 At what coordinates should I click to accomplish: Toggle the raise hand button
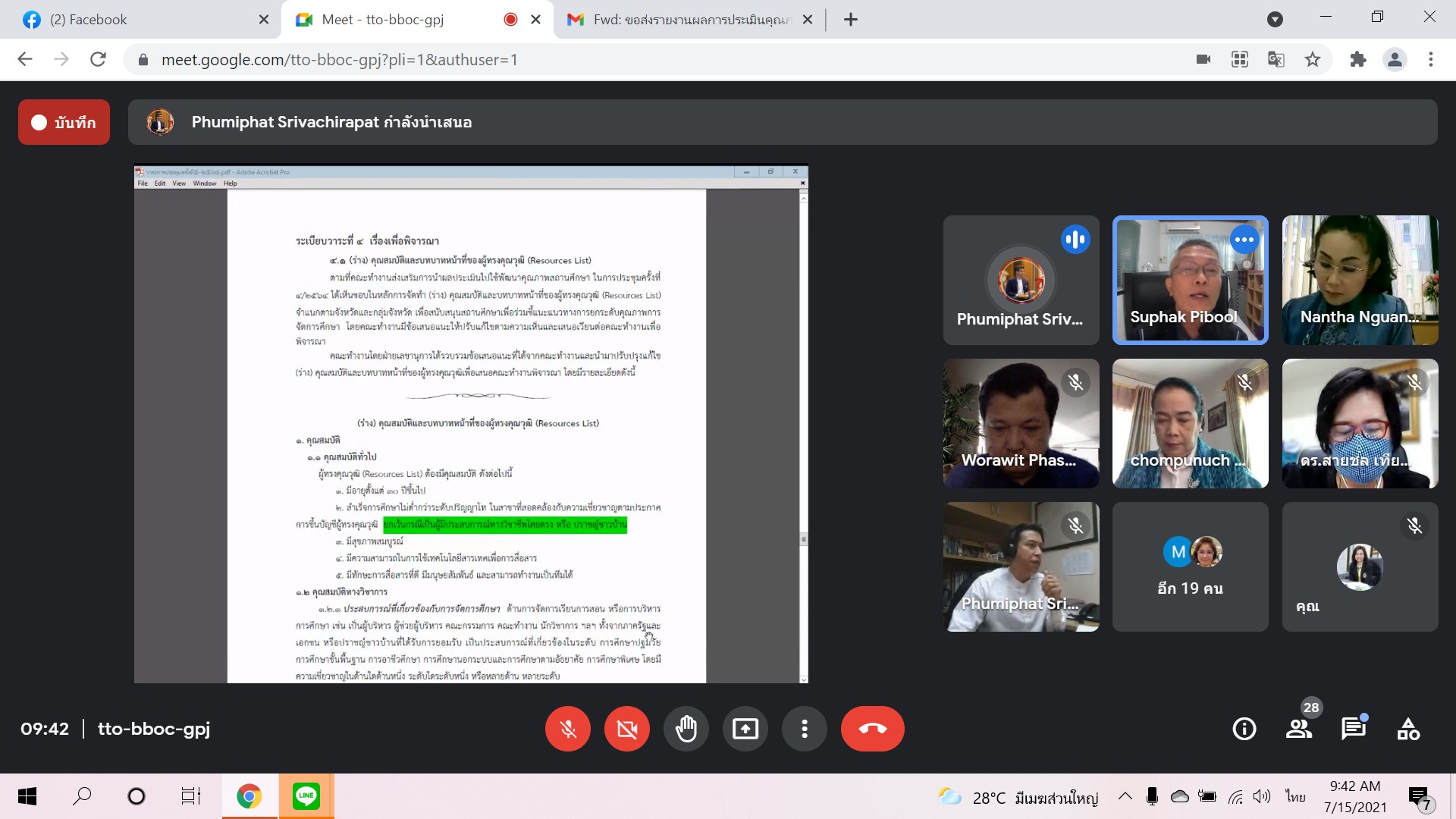point(686,729)
